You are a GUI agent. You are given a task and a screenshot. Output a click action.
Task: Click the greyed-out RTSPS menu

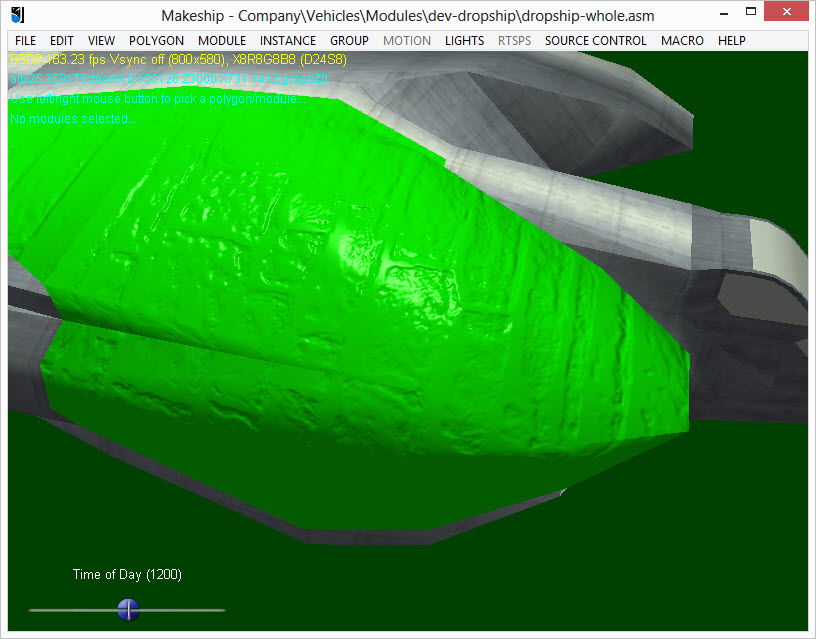[514, 41]
